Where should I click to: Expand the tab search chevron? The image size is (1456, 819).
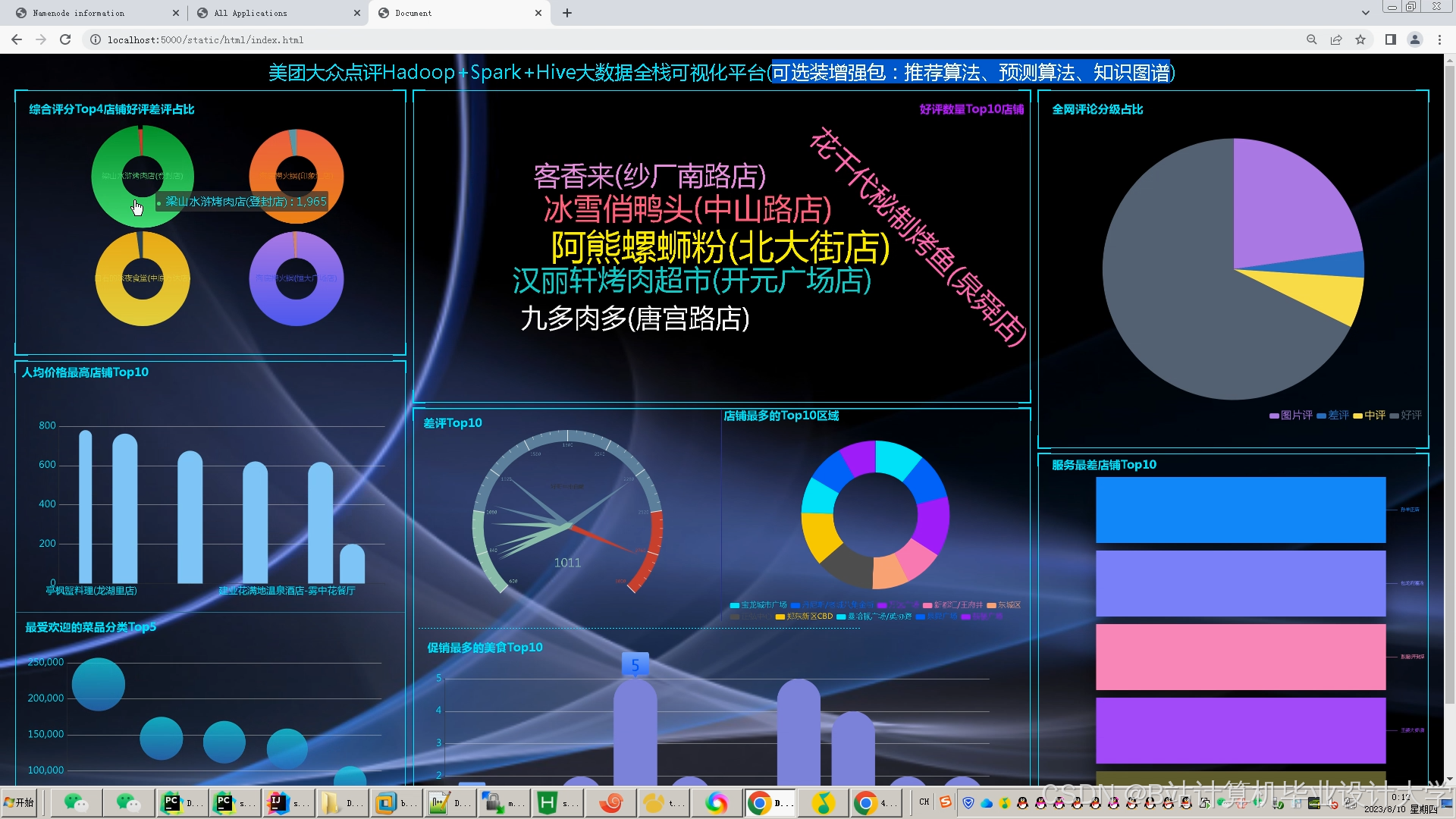pos(1365,13)
